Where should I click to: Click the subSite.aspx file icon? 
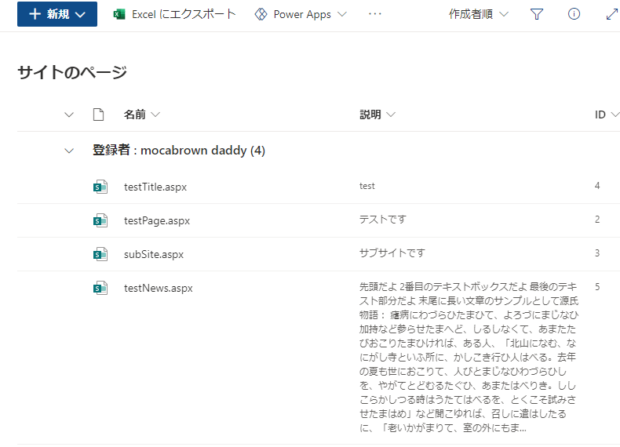coord(100,254)
